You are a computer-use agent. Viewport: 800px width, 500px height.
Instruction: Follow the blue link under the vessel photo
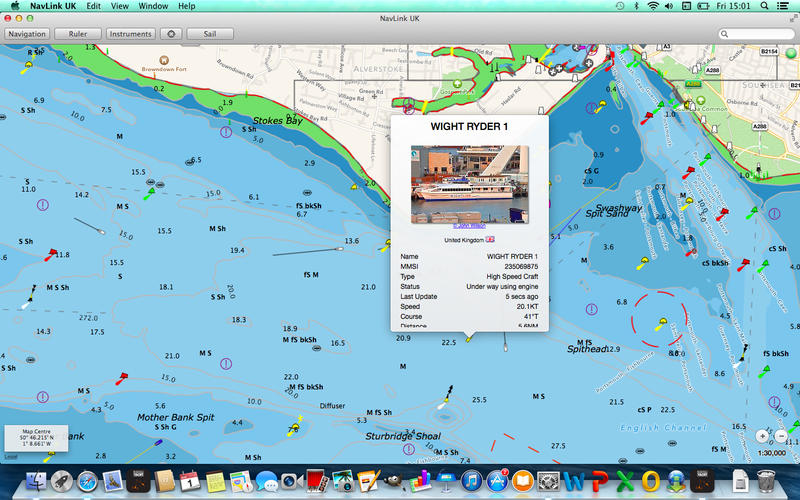point(469,226)
